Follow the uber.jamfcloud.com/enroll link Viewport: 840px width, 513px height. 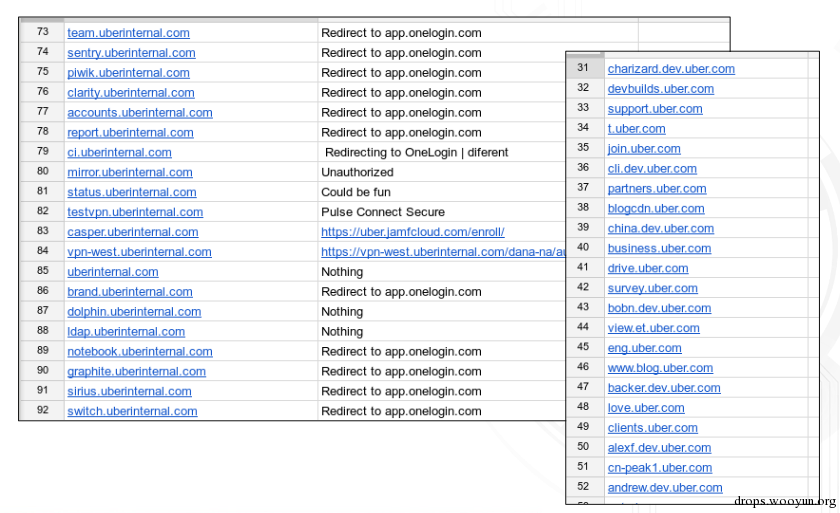(x=412, y=232)
